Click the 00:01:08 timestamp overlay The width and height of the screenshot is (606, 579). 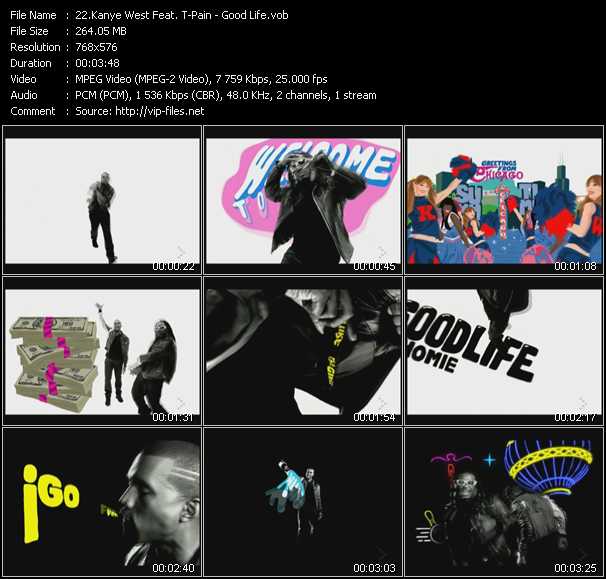point(575,266)
